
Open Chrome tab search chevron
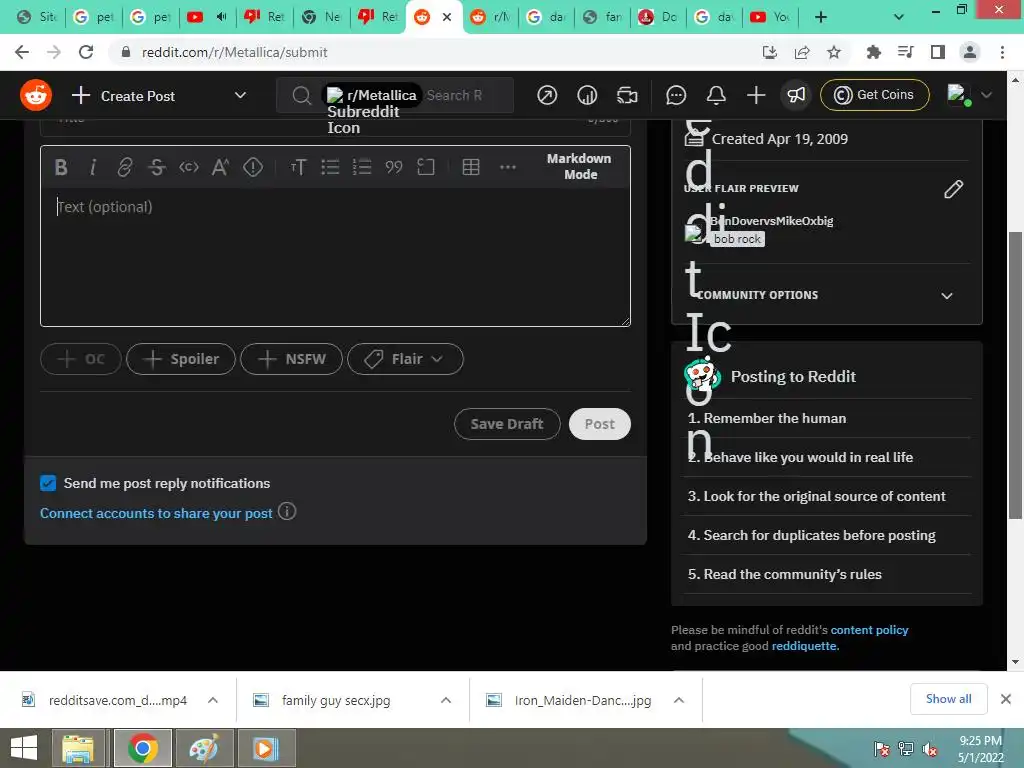pyautogui.click(x=899, y=17)
